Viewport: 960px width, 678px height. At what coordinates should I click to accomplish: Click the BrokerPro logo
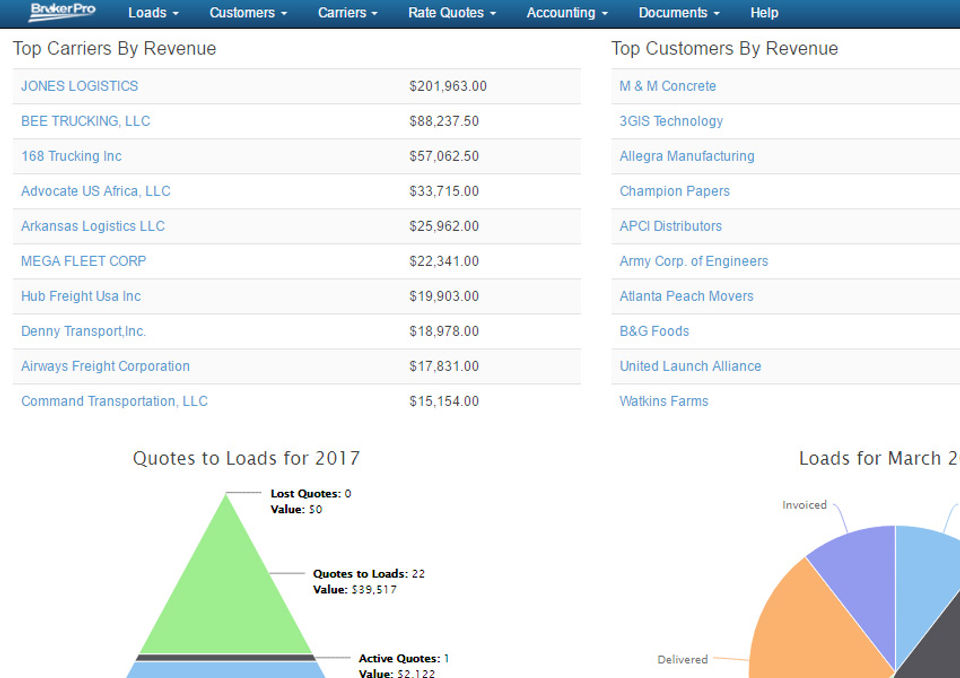(62, 12)
